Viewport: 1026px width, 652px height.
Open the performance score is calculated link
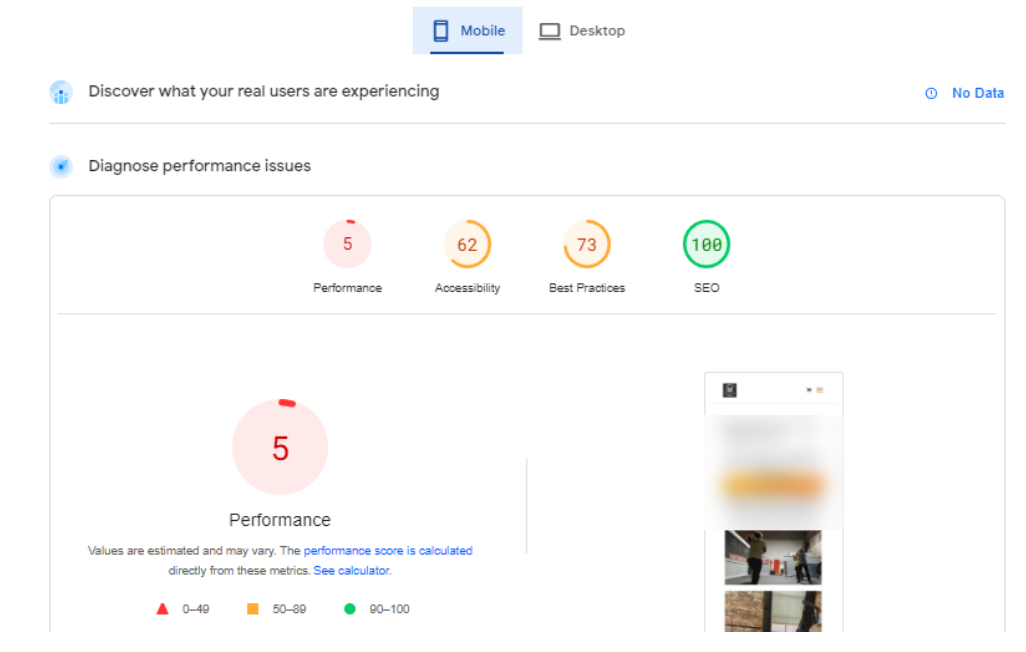388,551
